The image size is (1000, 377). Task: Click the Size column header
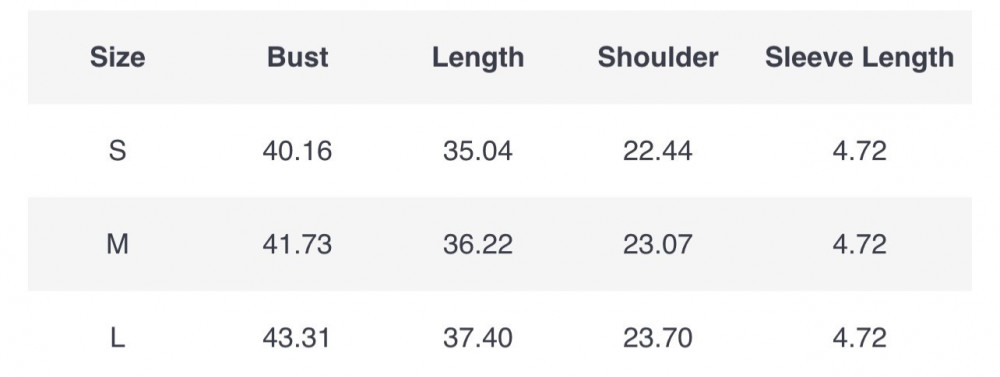tap(117, 57)
